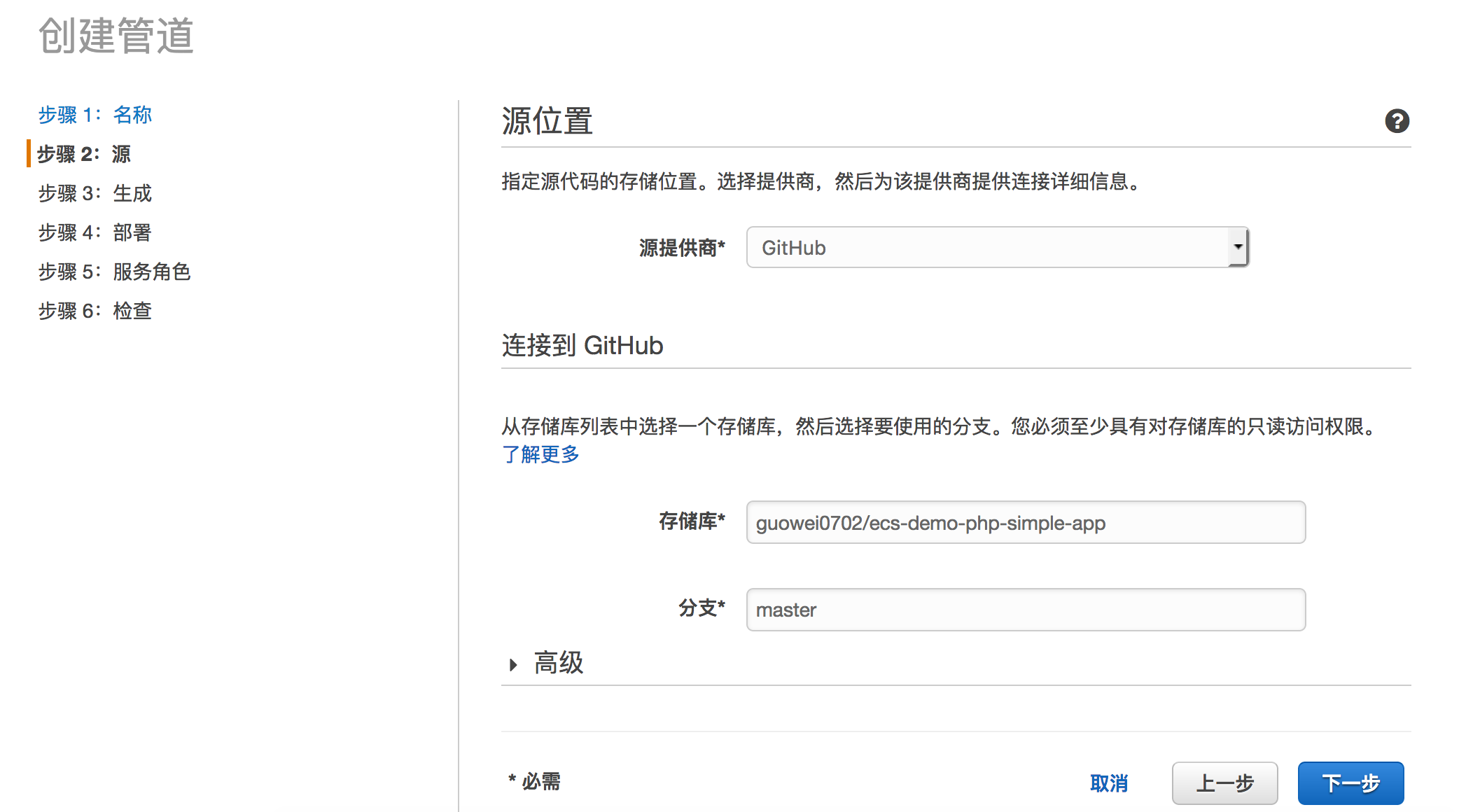Select 步骤 4: 部署 in sidebar

point(95,232)
